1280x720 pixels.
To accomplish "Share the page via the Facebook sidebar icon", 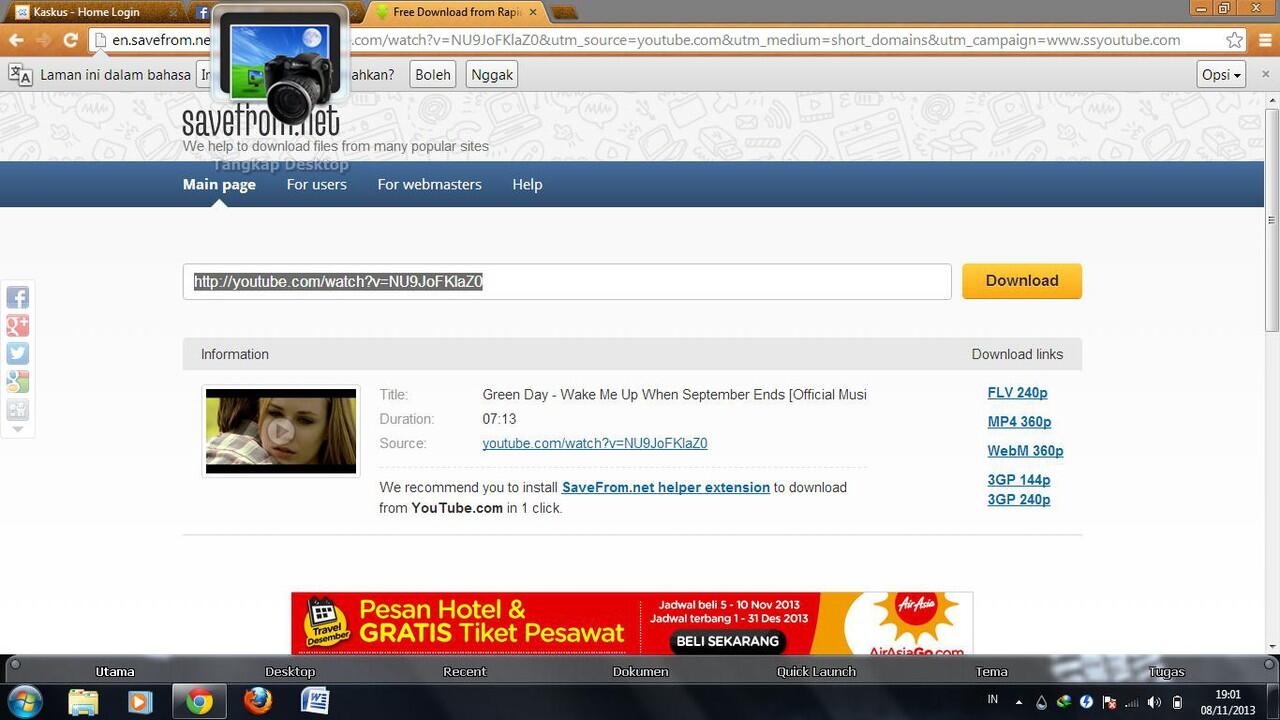I will (x=17, y=297).
